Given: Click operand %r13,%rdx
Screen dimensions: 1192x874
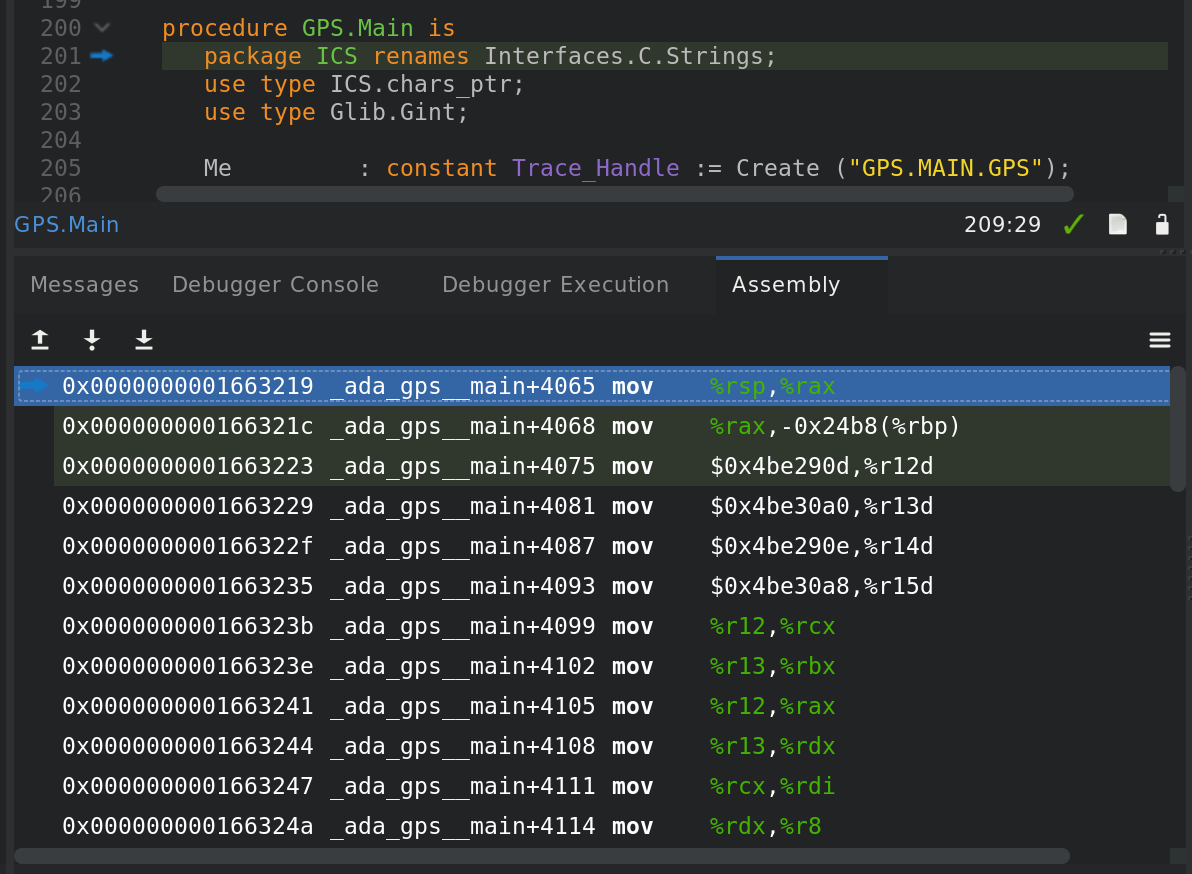Looking at the screenshot, I should (x=772, y=746).
